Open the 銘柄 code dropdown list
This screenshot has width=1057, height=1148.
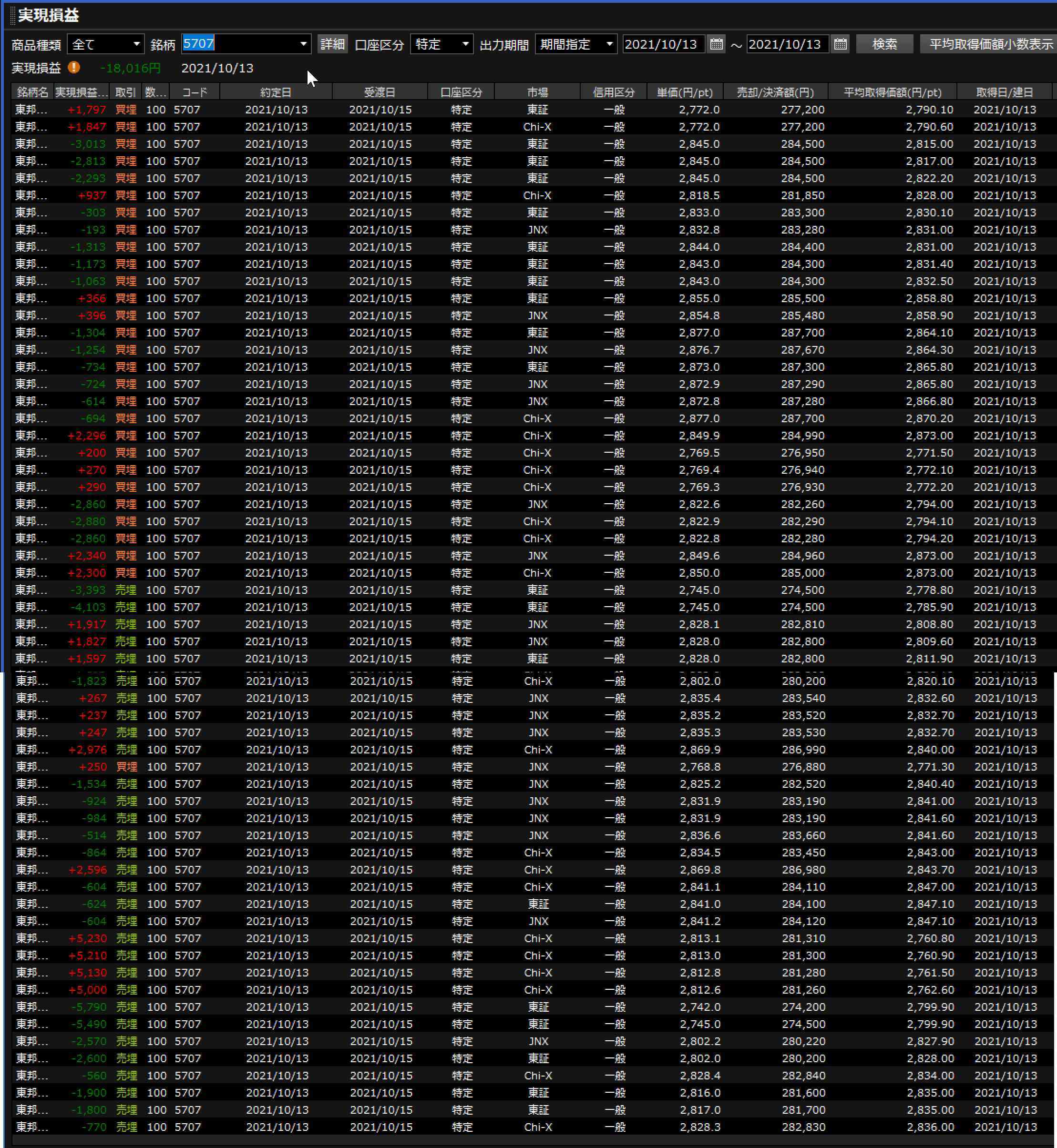[303, 44]
